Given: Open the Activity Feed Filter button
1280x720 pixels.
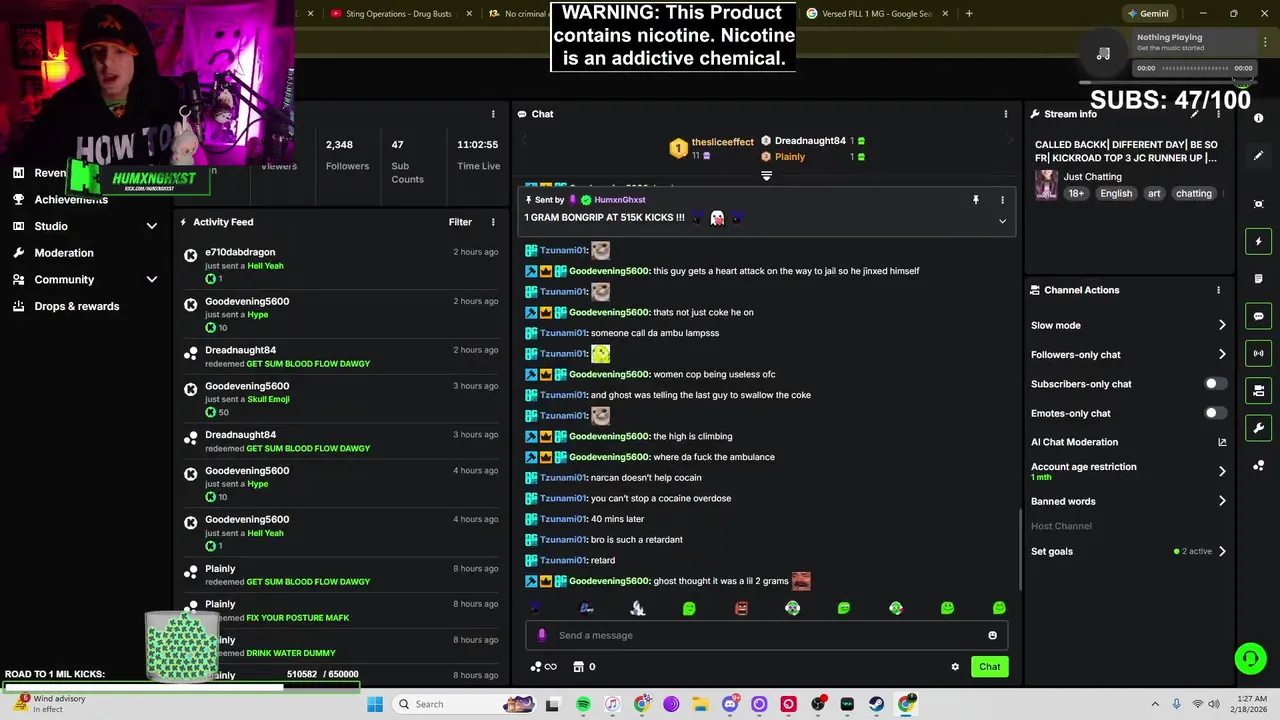Looking at the screenshot, I should pos(460,222).
